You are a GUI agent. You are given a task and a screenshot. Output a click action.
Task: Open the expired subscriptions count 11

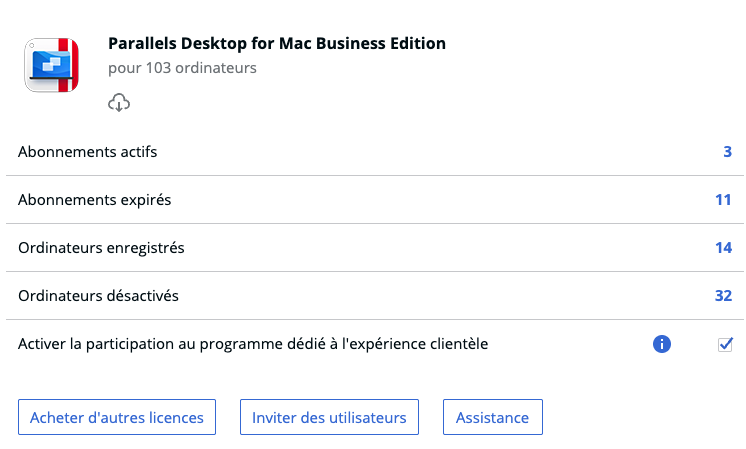coord(723,200)
